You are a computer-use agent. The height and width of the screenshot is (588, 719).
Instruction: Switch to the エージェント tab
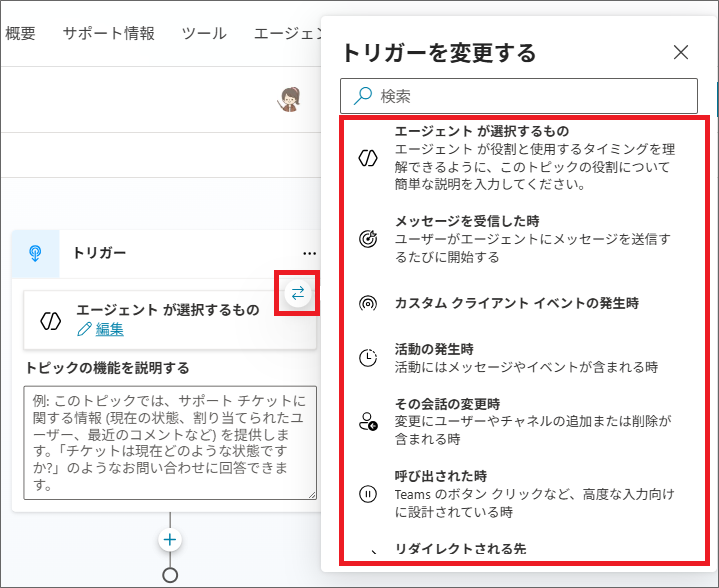[x=288, y=33]
